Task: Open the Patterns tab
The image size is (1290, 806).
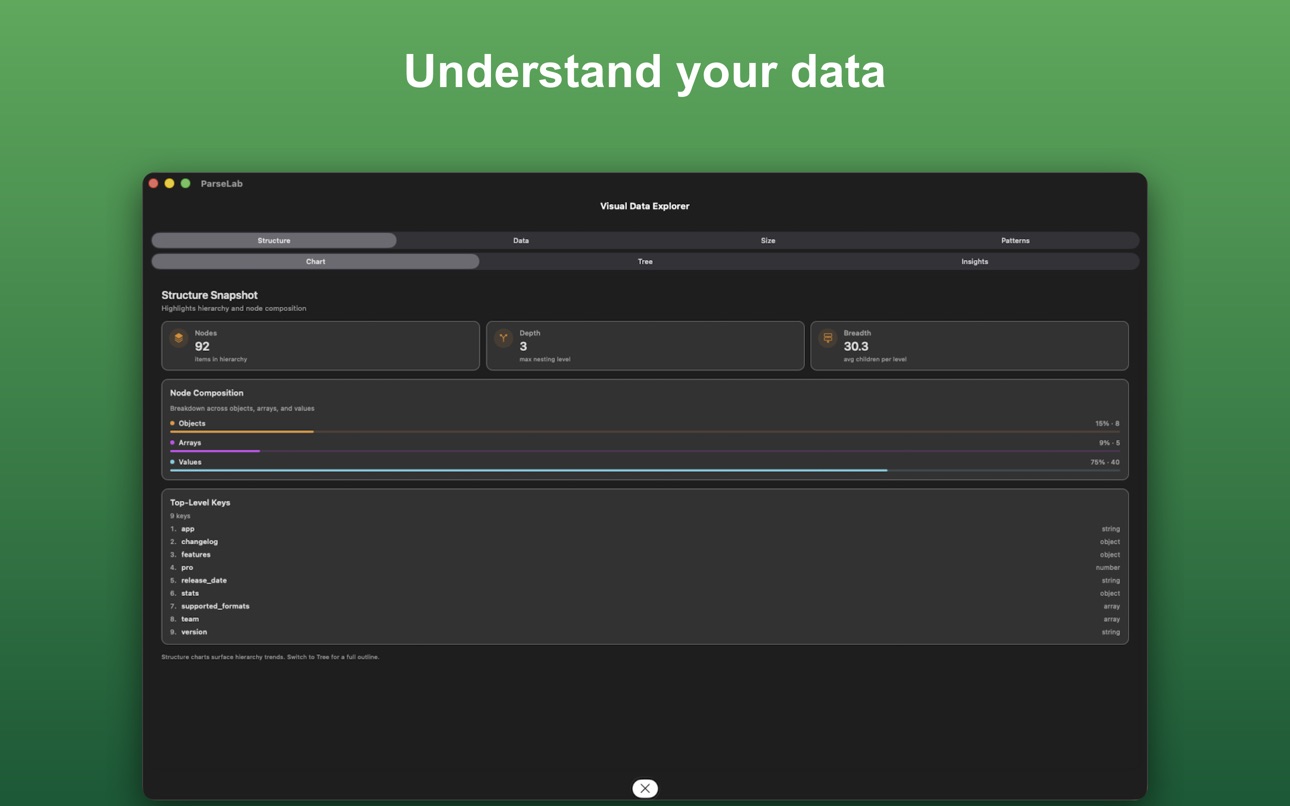Action: [x=1015, y=241]
